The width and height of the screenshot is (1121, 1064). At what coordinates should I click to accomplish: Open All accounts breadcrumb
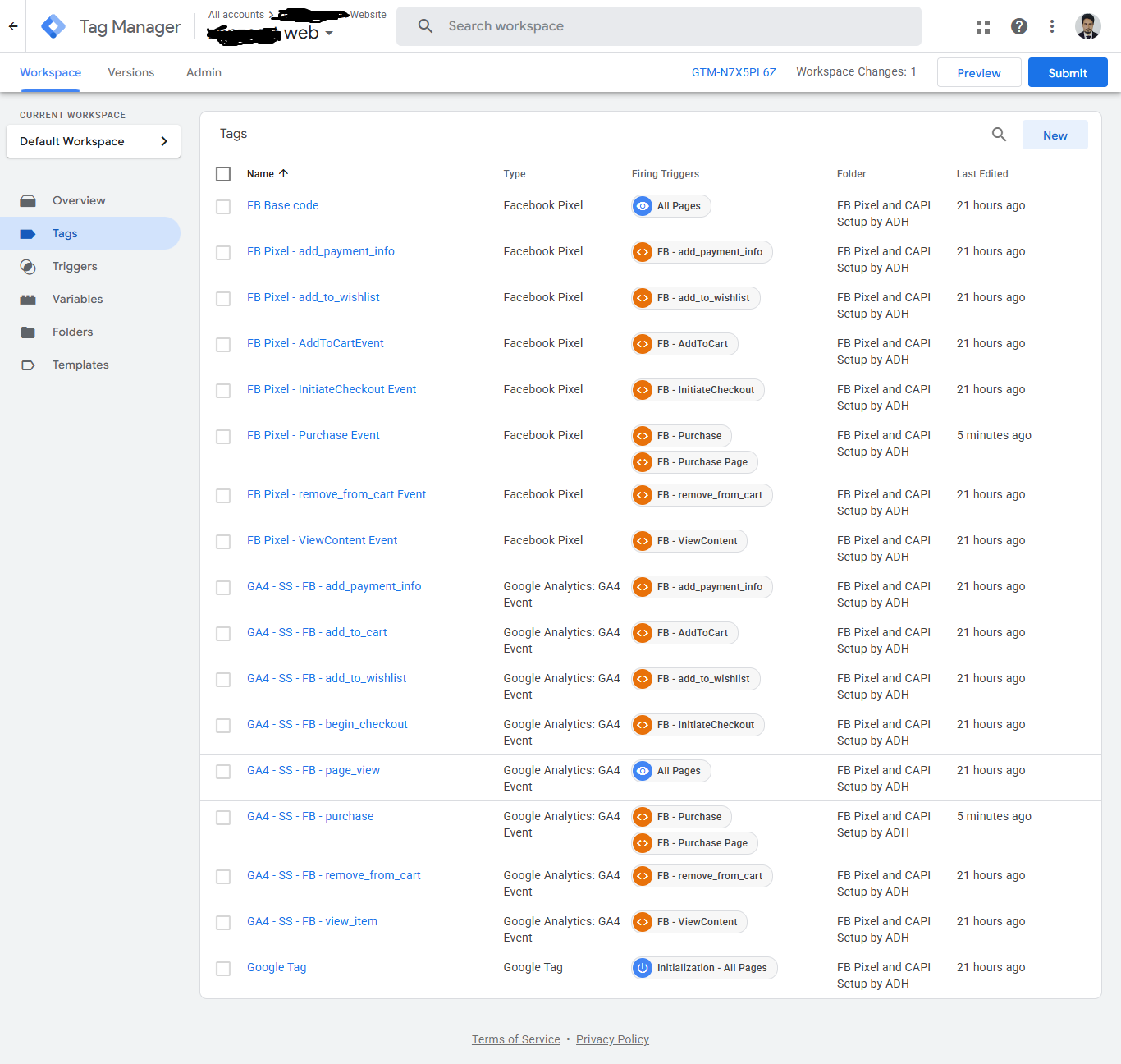(236, 15)
